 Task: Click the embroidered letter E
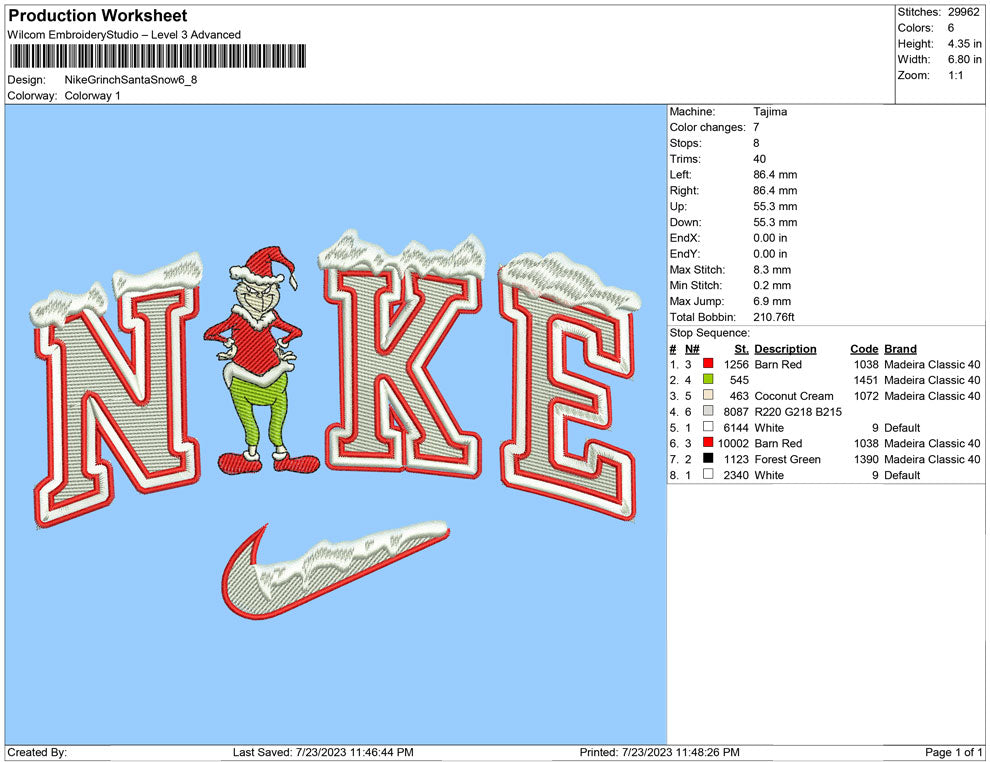(568, 385)
